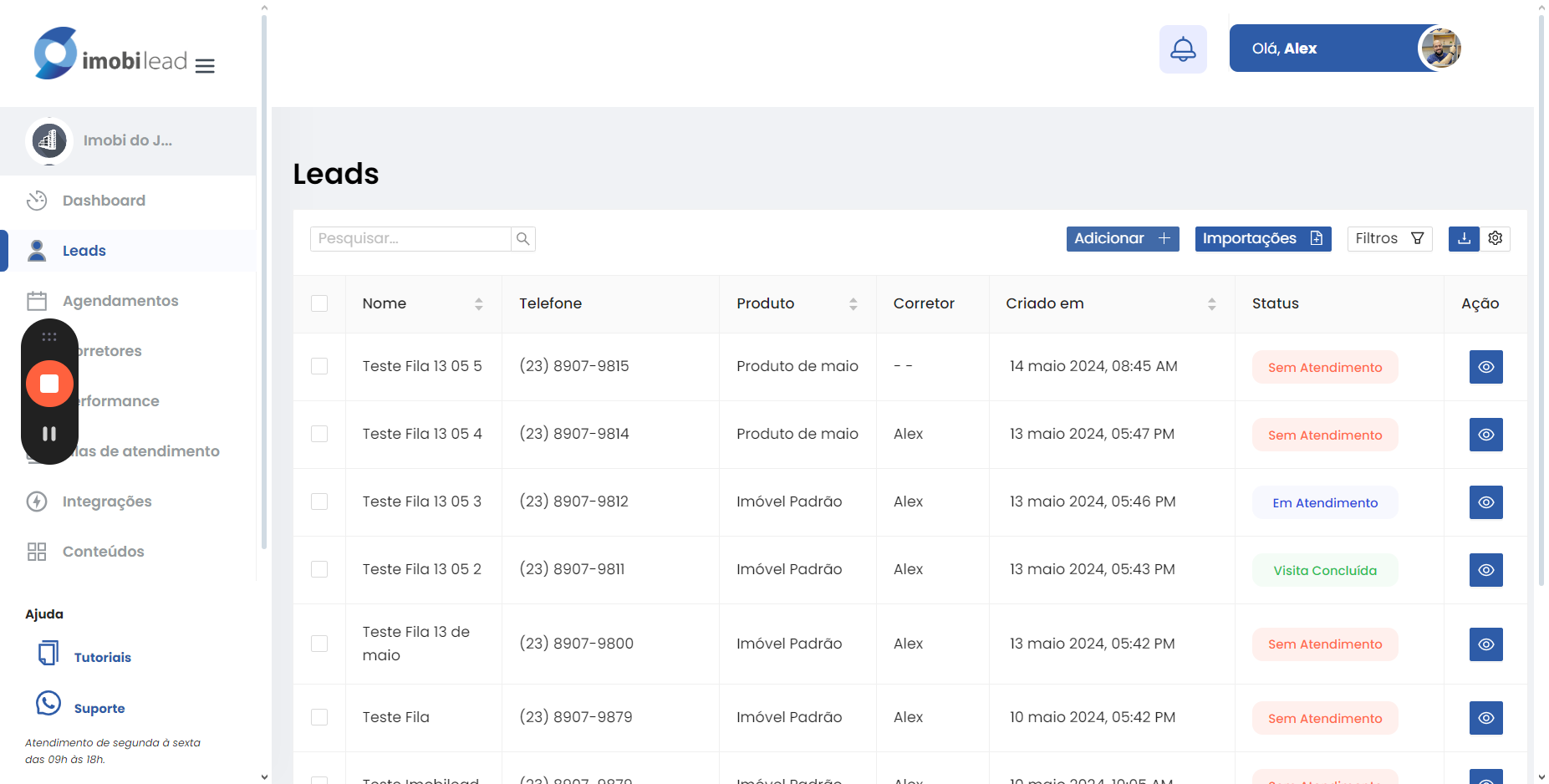Select Imobi do J... company entry
The height and width of the screenshot is (784, 1549).
point(128,140)
